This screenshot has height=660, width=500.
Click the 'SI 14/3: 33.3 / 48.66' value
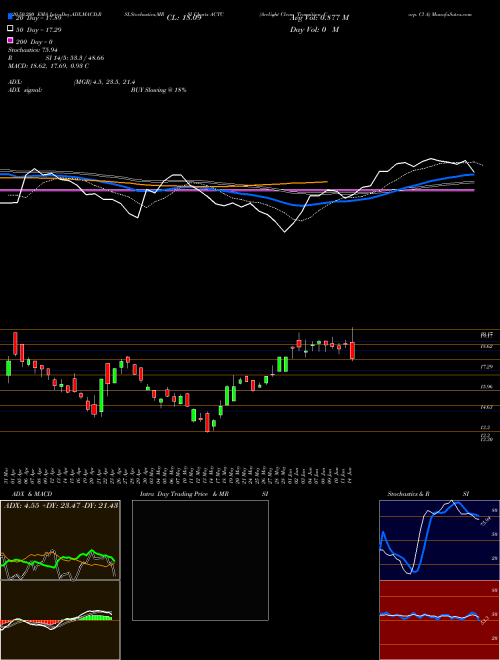point(75,58)
